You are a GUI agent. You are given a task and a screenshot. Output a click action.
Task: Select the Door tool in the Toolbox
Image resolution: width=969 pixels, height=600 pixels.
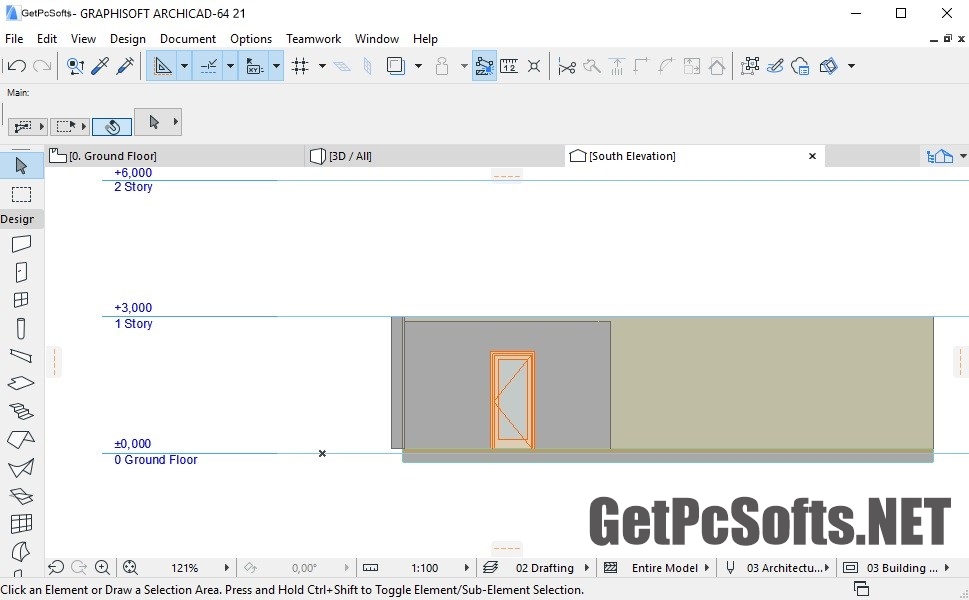pos(21,272)
